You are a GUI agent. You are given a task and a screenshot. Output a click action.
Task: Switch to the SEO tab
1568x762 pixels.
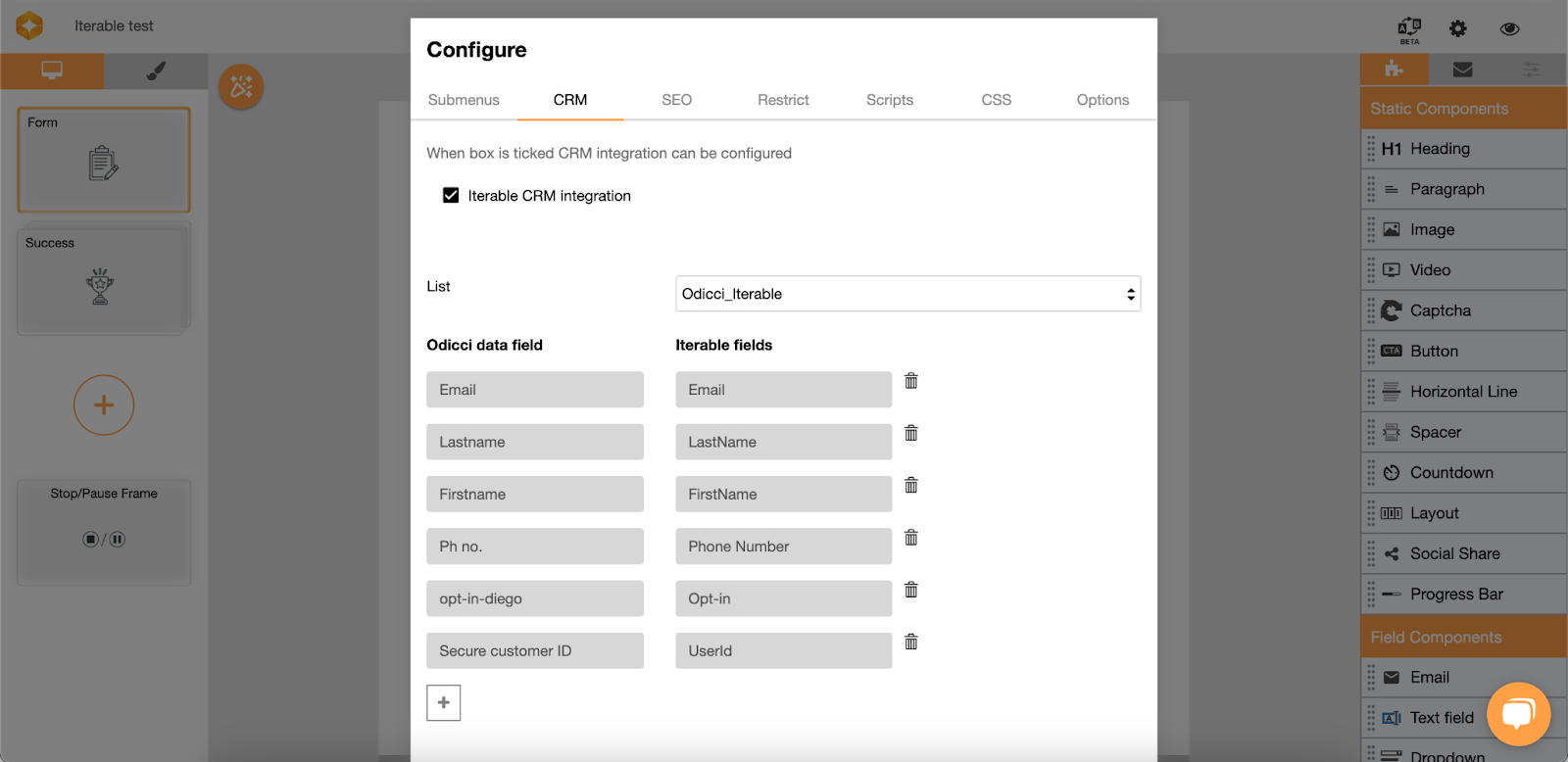676,100
